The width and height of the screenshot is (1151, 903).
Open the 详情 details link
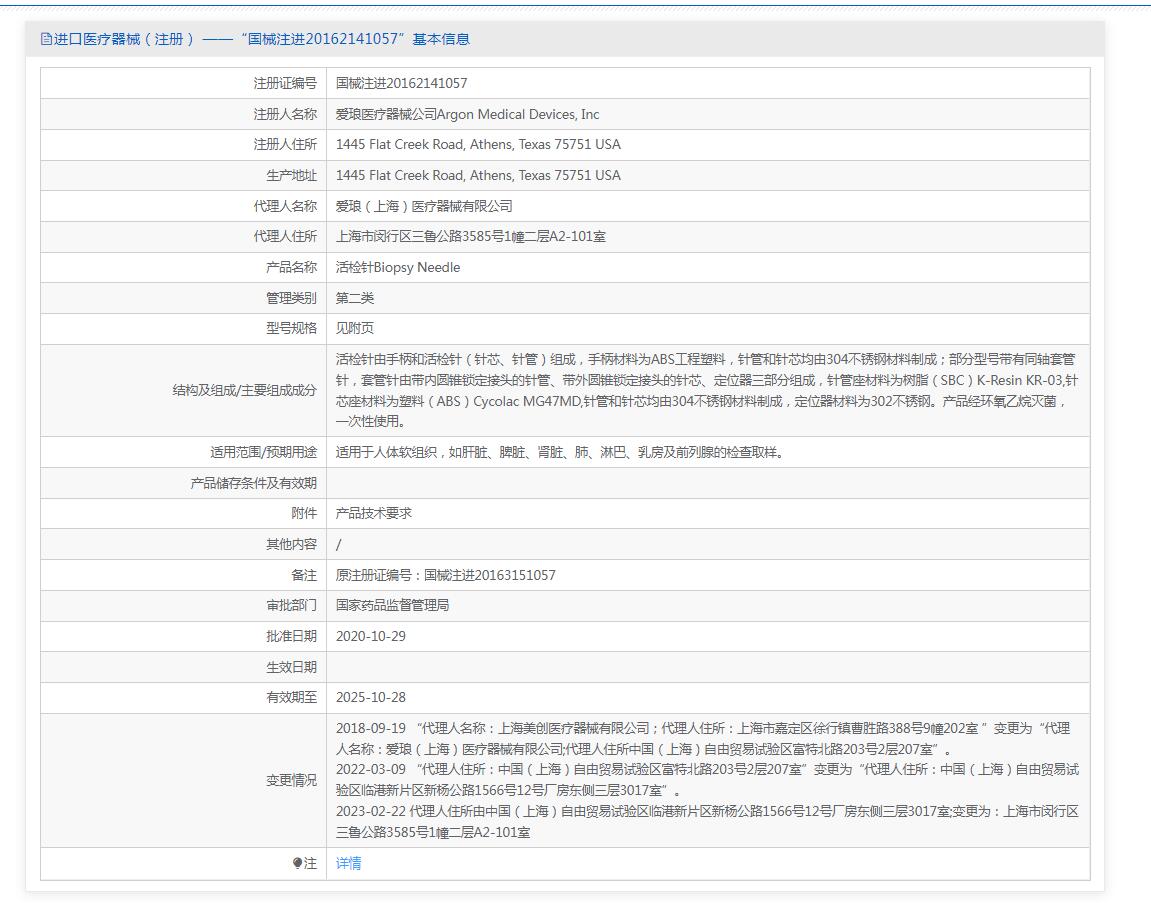pos(348,863)
